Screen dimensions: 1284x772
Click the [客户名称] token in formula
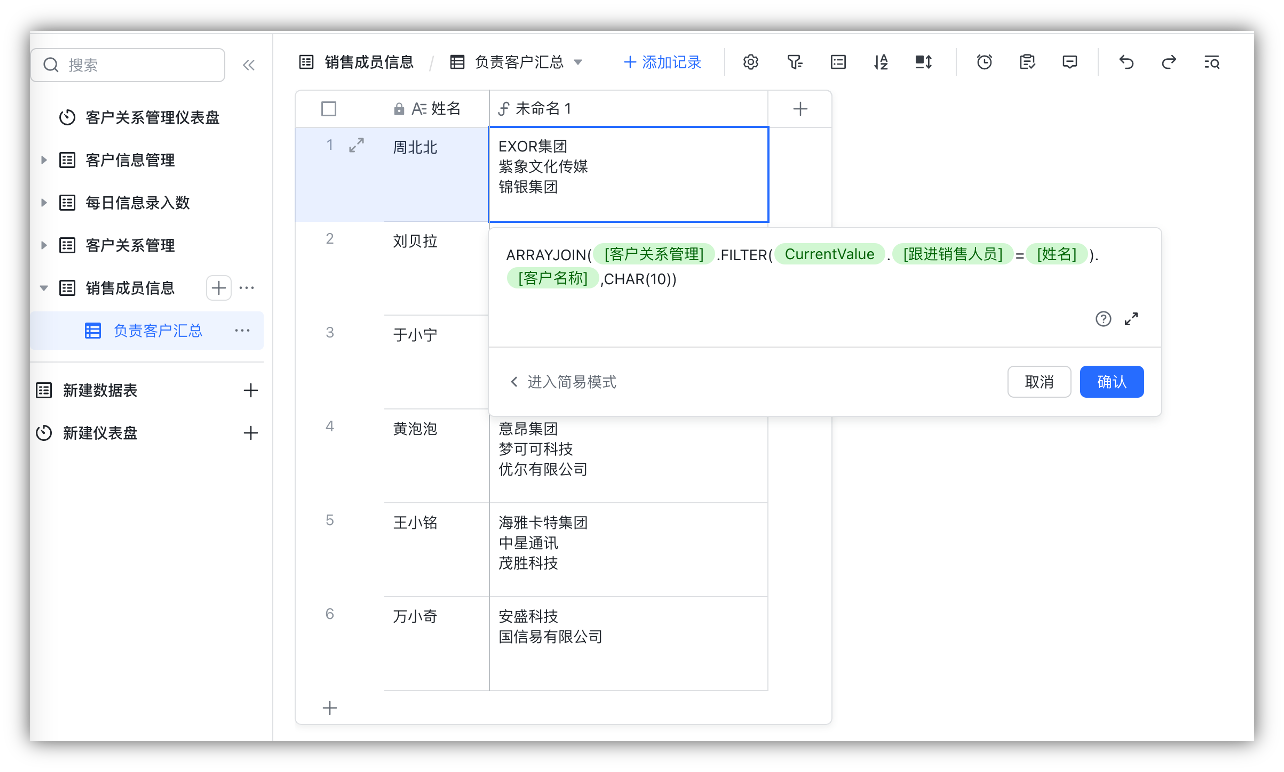pyautogui.click(x=553, y=279)
